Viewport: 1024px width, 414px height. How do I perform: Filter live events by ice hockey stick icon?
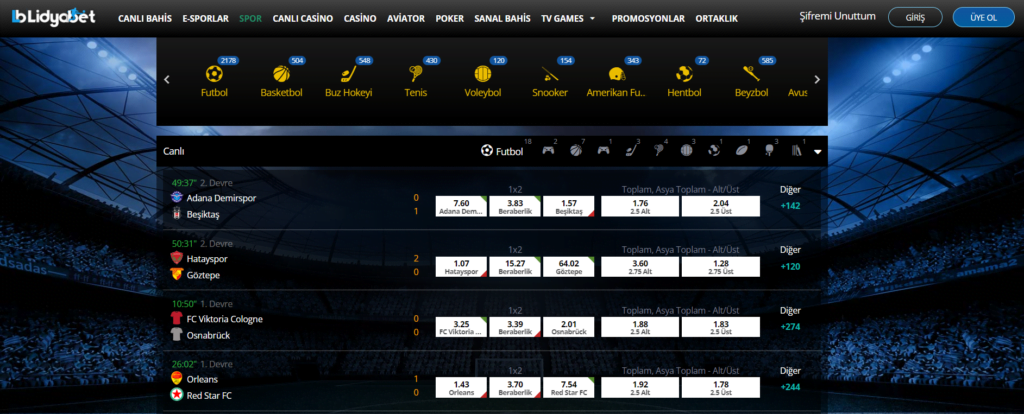click(x=630, y=150)
